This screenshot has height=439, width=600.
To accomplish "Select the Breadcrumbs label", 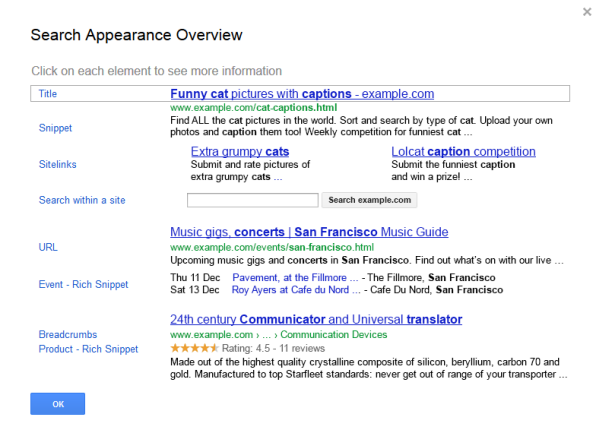I will tap(68, 335).
